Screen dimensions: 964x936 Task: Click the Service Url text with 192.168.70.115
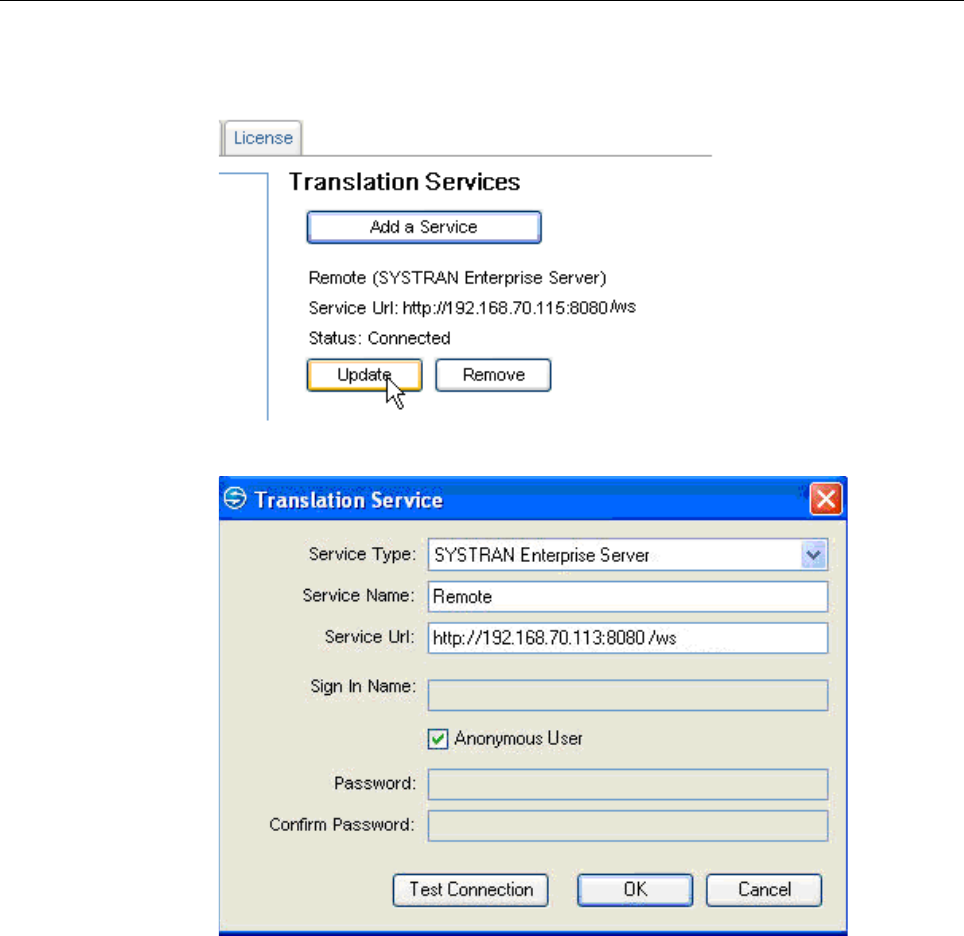472,307
